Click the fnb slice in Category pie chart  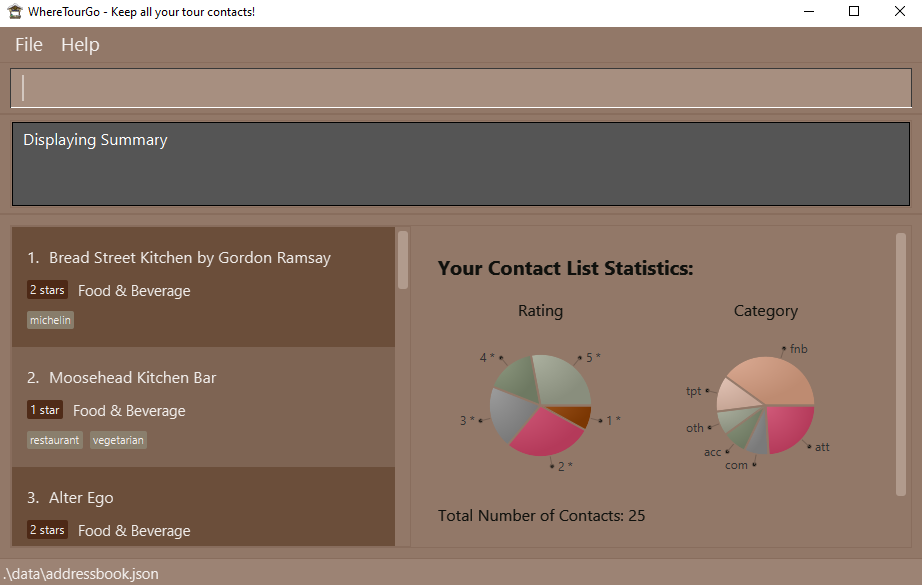[x=775, y=380]
